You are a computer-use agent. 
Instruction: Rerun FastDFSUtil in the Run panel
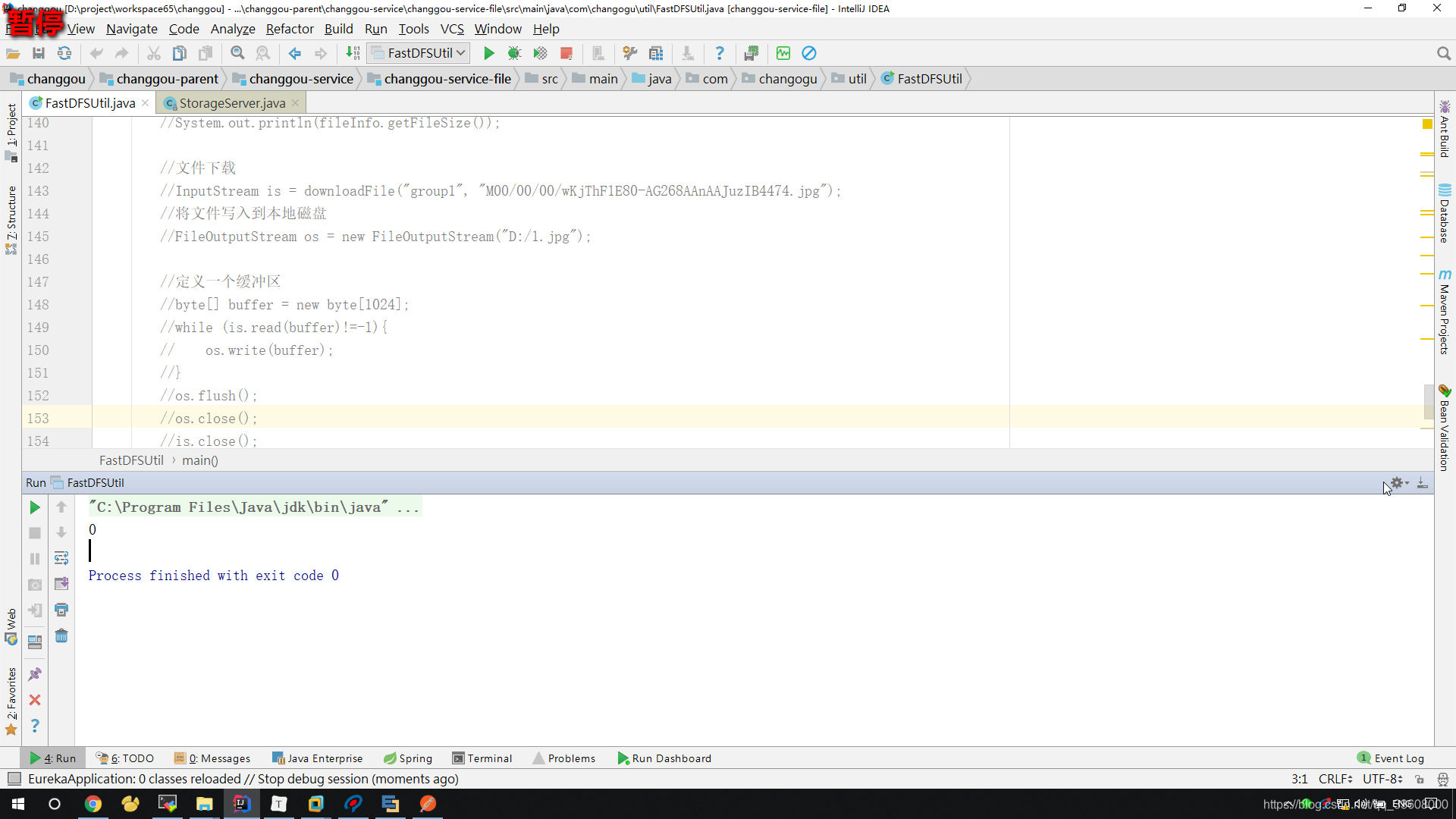pos(35,507)
